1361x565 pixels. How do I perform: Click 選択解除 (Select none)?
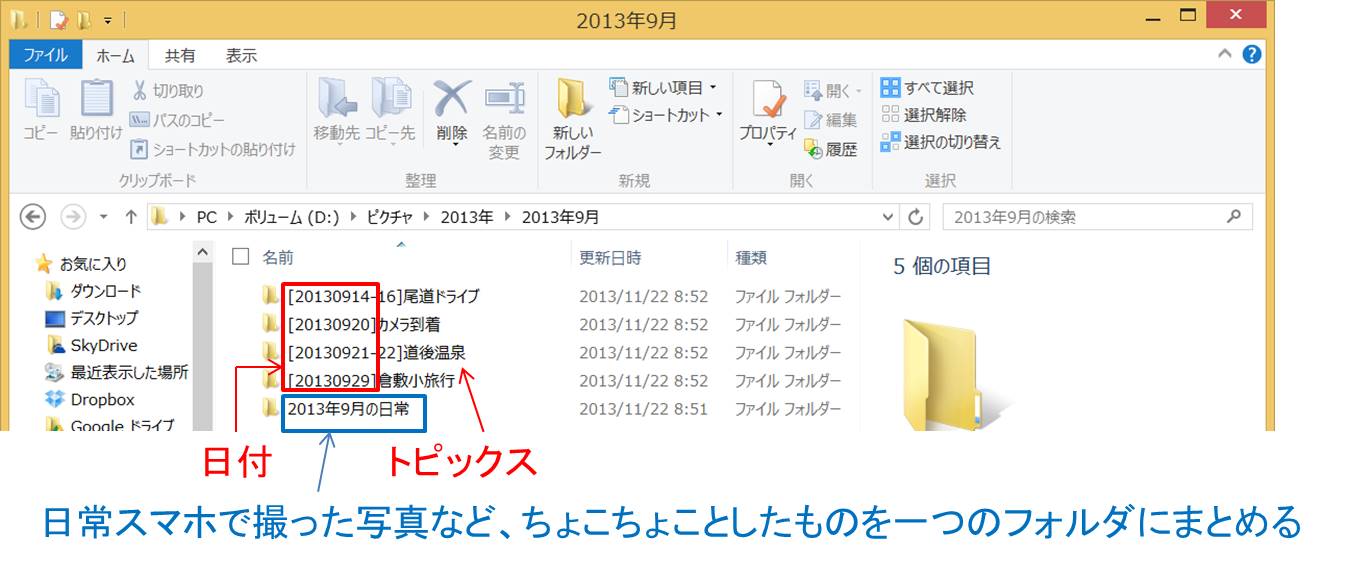[923, 115]
